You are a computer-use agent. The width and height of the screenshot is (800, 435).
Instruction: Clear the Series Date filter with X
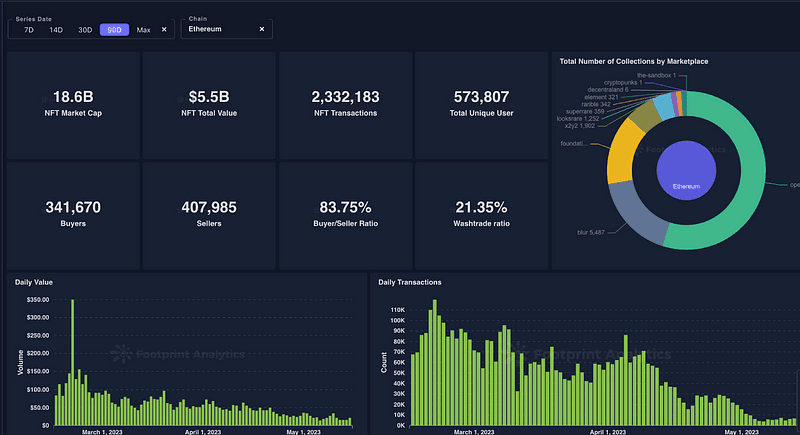[x=164, y=30]
